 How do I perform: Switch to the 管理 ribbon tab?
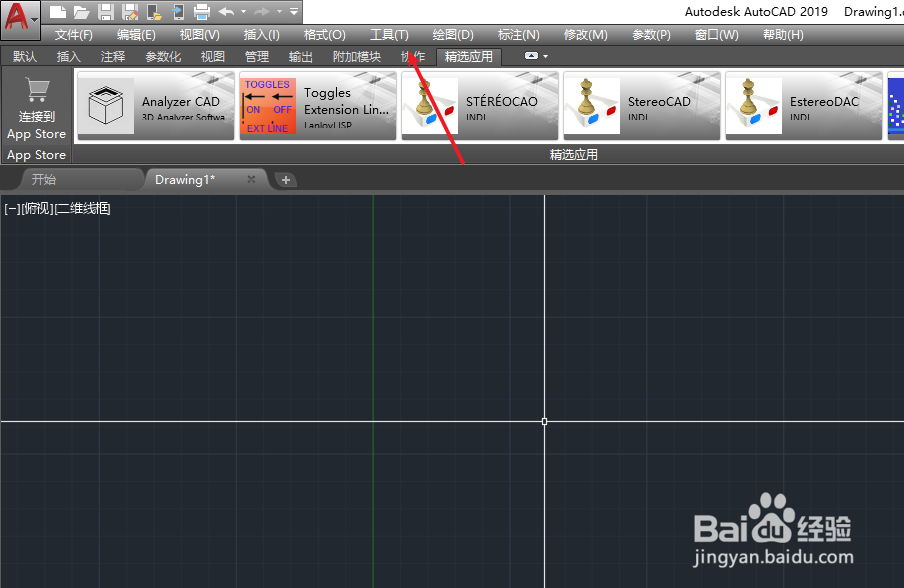257,56
